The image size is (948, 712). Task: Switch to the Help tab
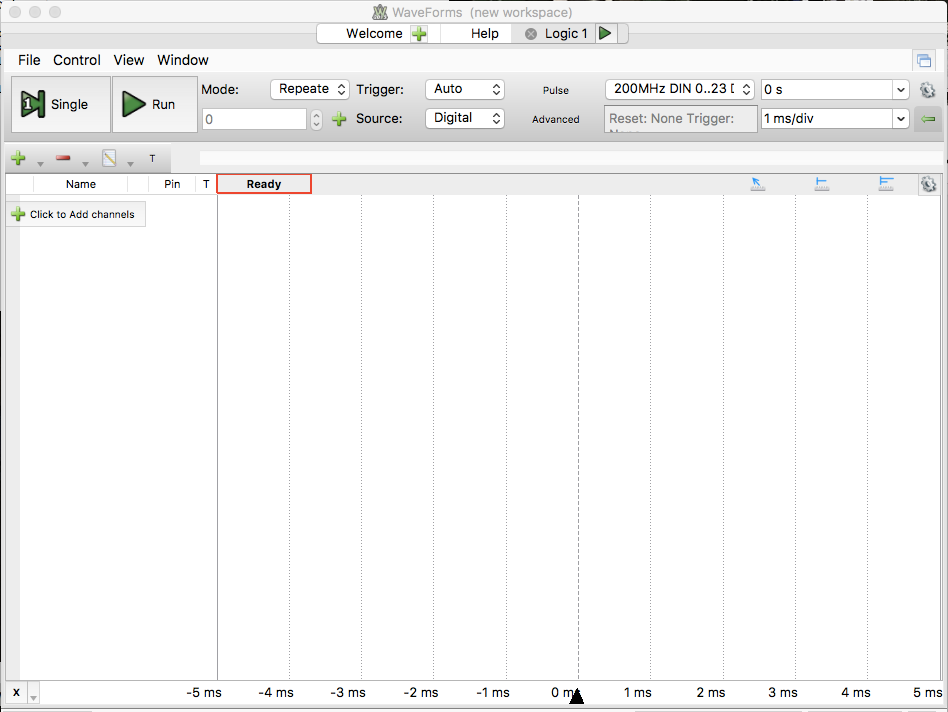pos(485,33)
